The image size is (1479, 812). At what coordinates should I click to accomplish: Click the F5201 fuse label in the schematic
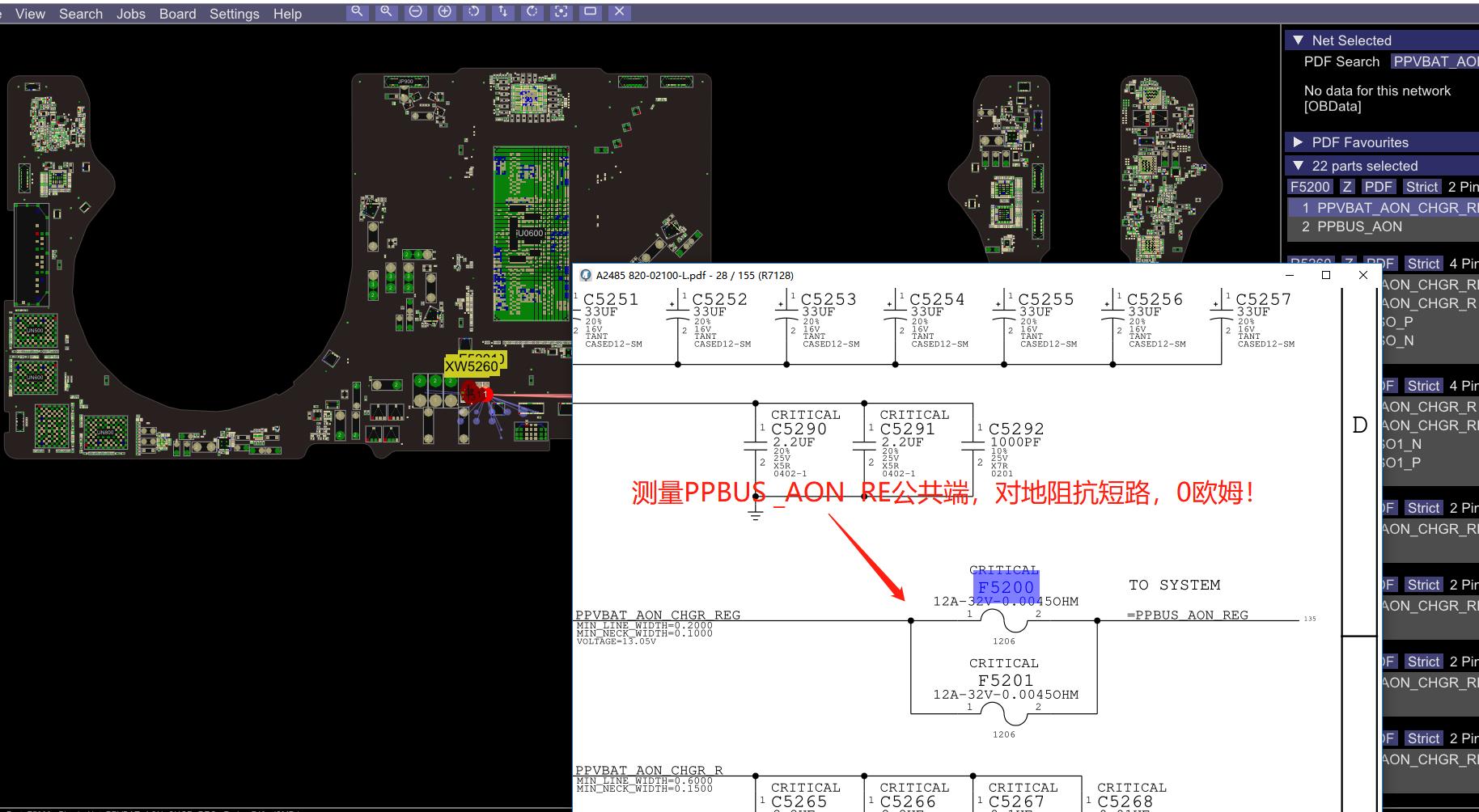(1006, 680)
